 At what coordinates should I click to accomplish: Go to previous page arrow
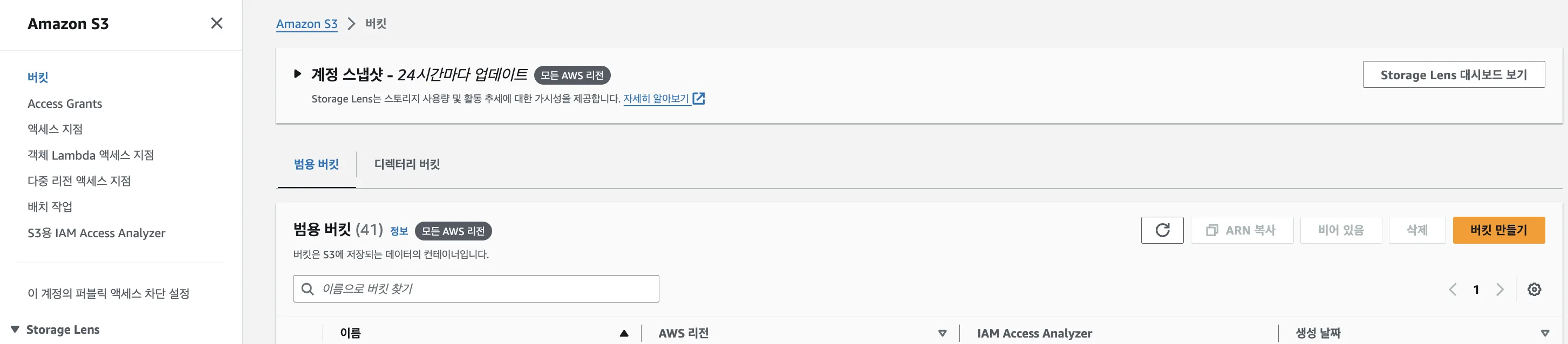1453,290
